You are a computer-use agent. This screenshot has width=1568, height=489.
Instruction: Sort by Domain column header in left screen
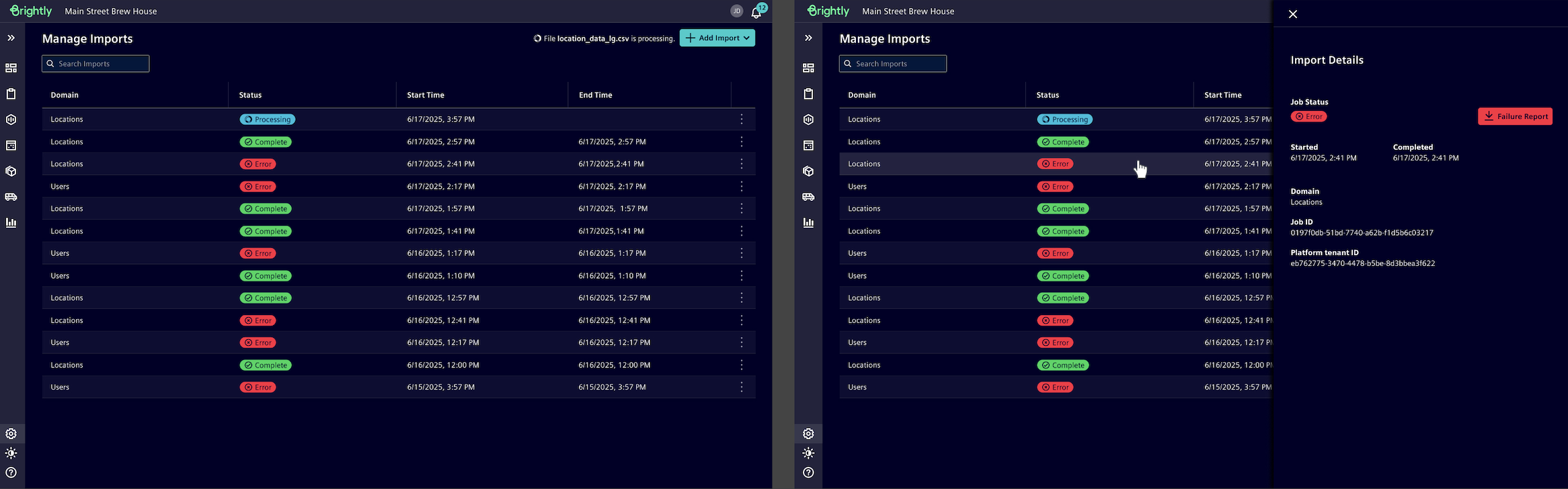pos(65,95)
